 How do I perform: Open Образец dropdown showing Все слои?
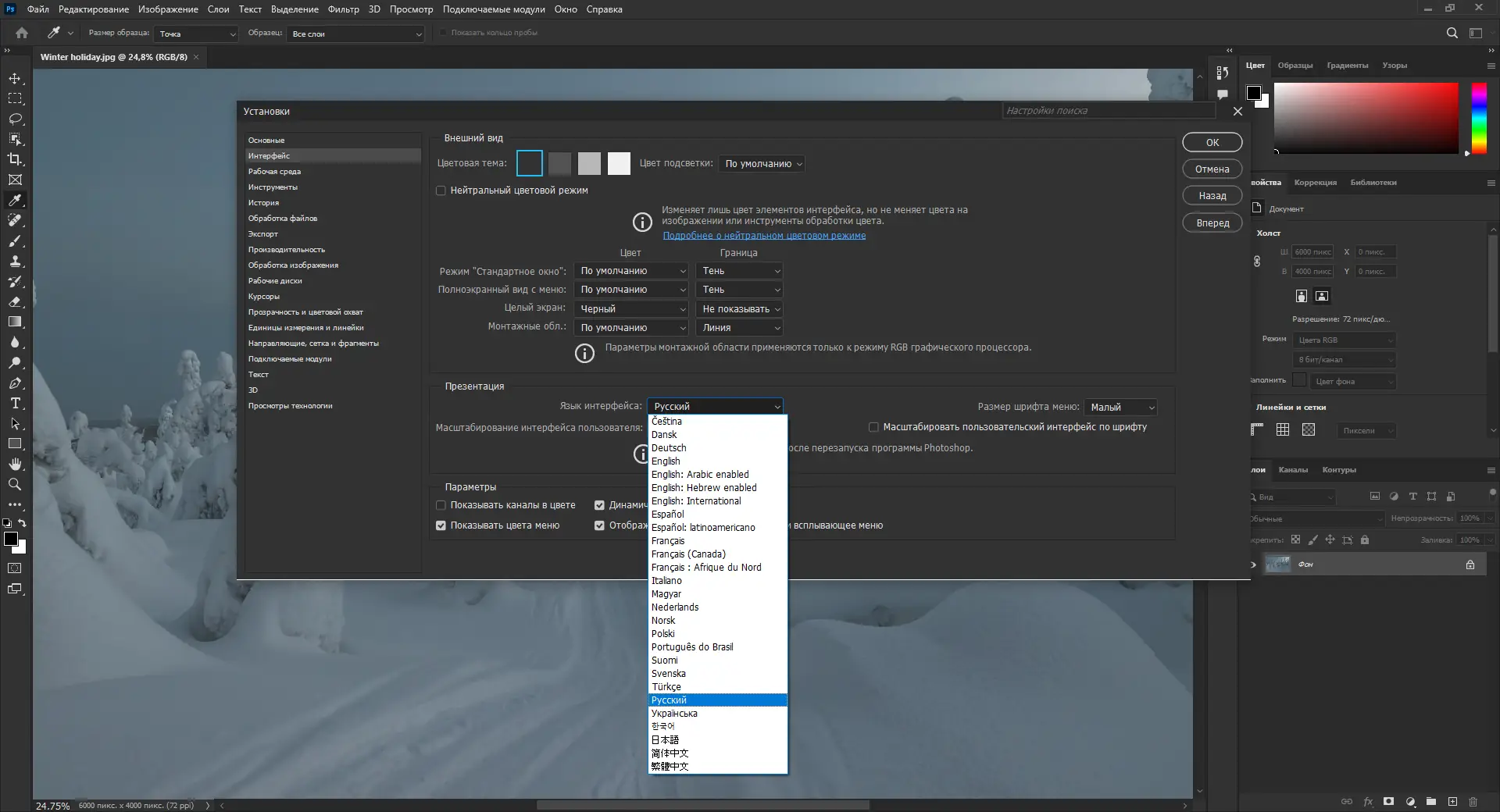(x=355, y=34)
